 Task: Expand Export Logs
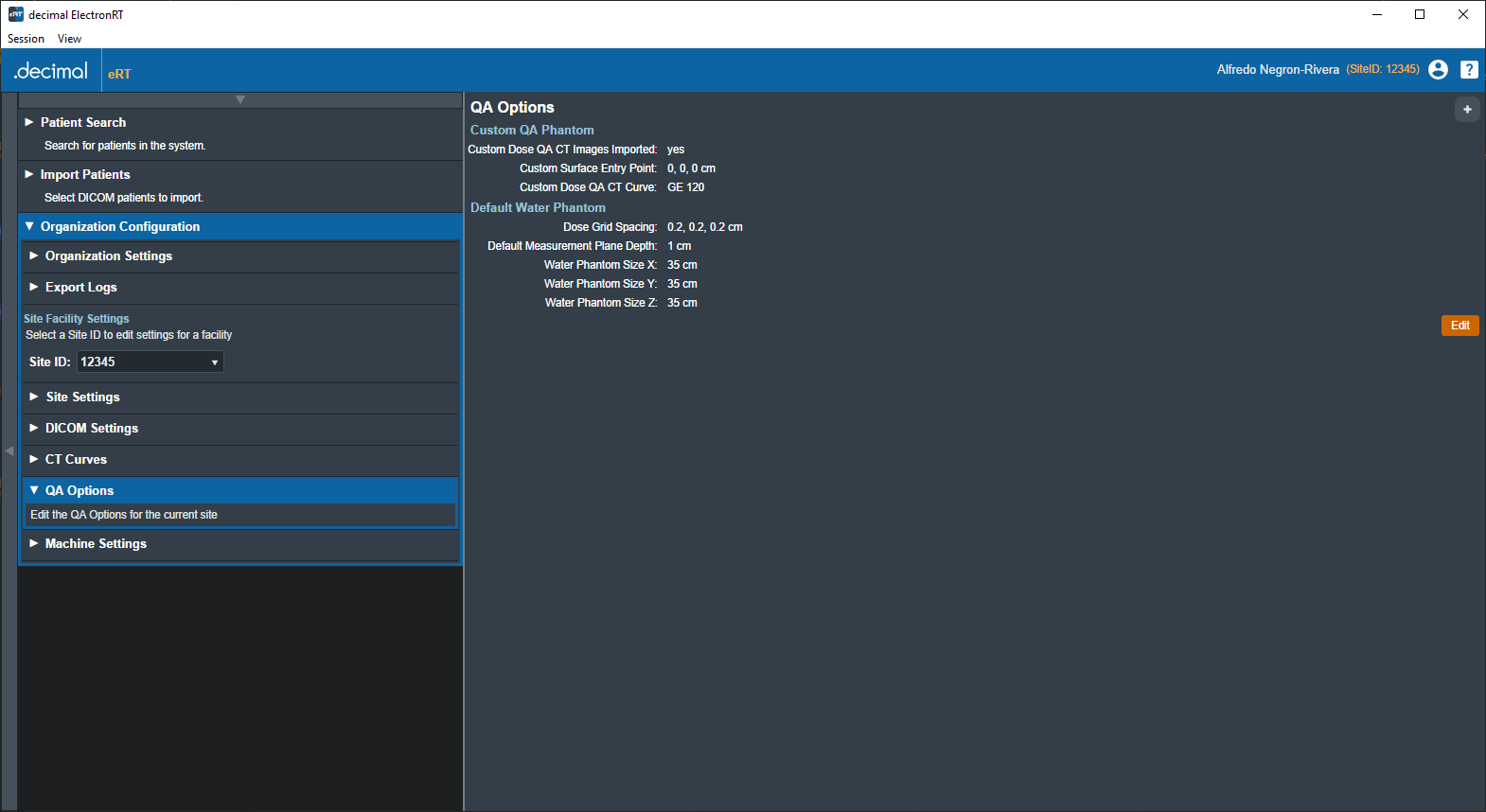pos(240,287)
